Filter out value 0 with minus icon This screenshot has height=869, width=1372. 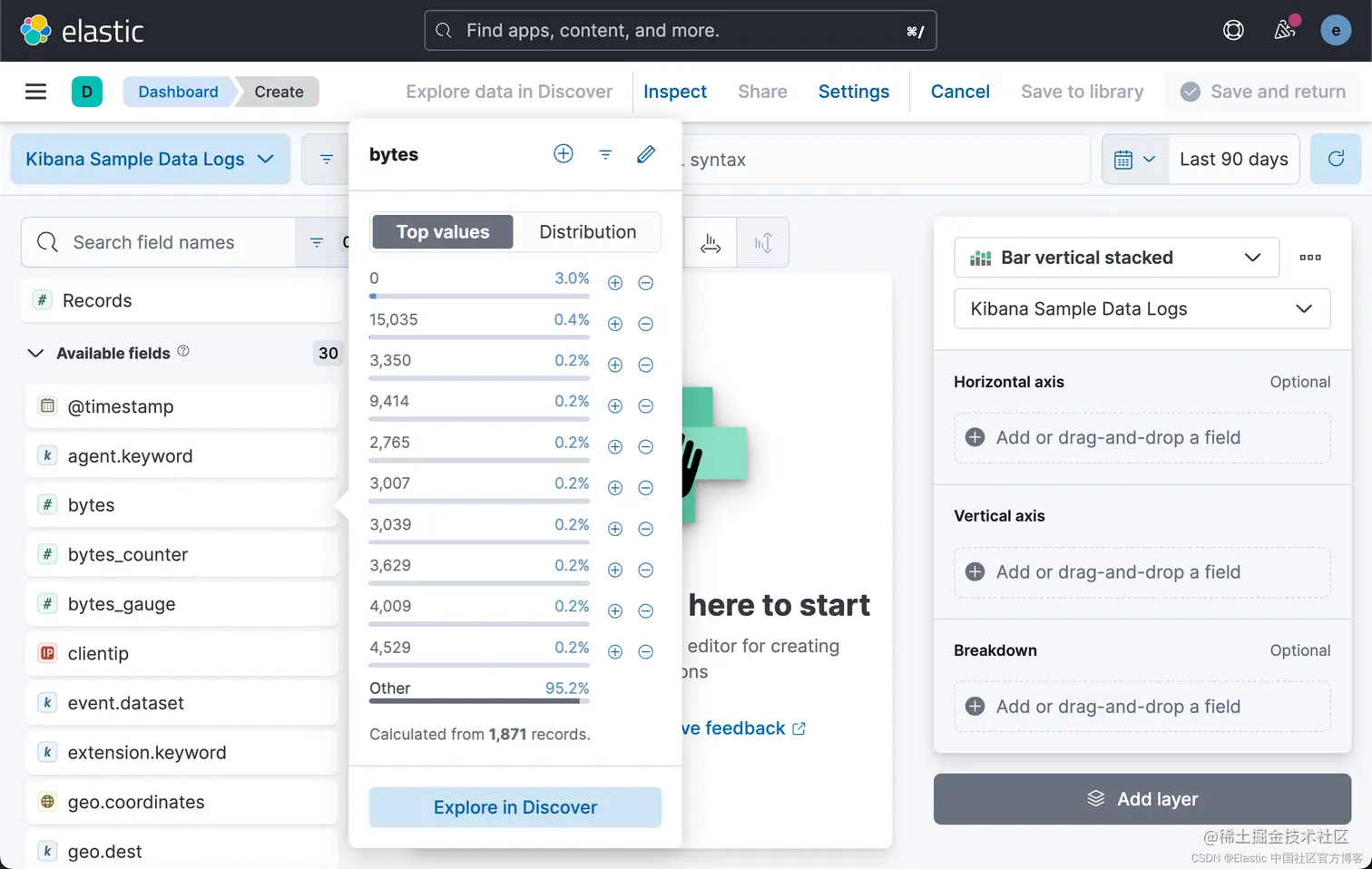point(646,283)
